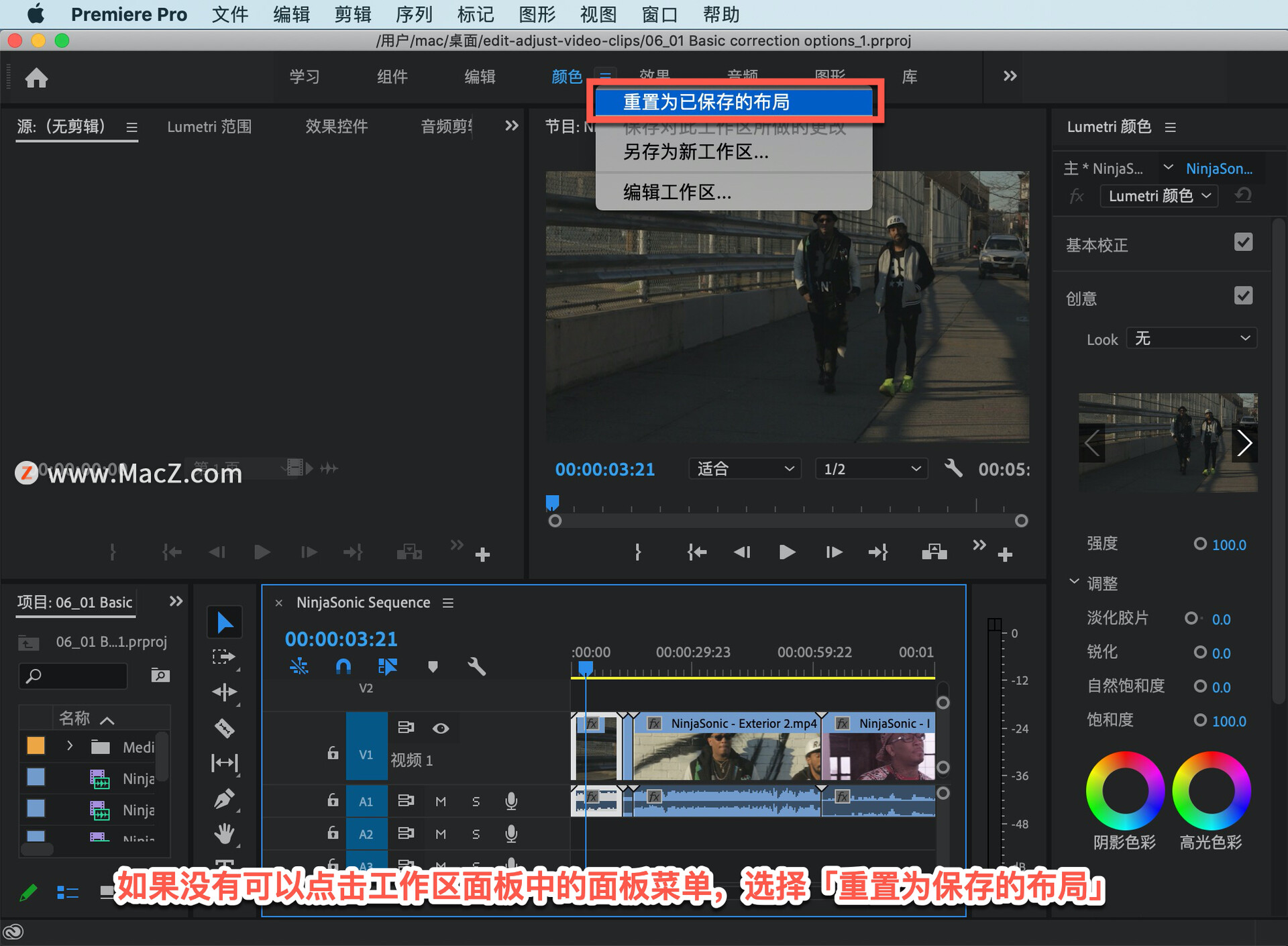The width and height of the screenshot is (1288, 946).
Task: Open the 适合 zoom level dropdown
Action: click(x=745, y=469)
